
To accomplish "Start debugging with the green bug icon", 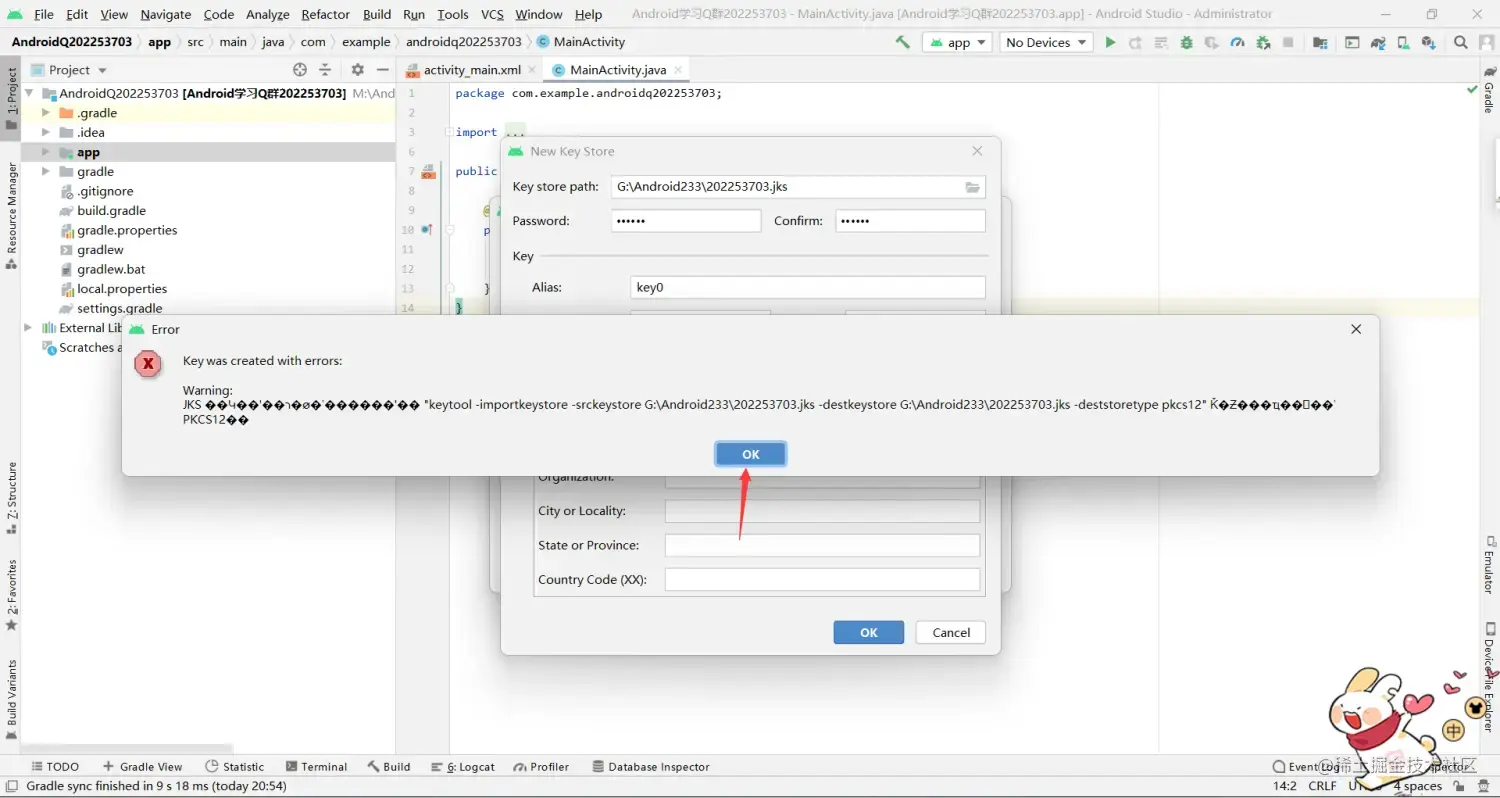I will click(1187, 42).
